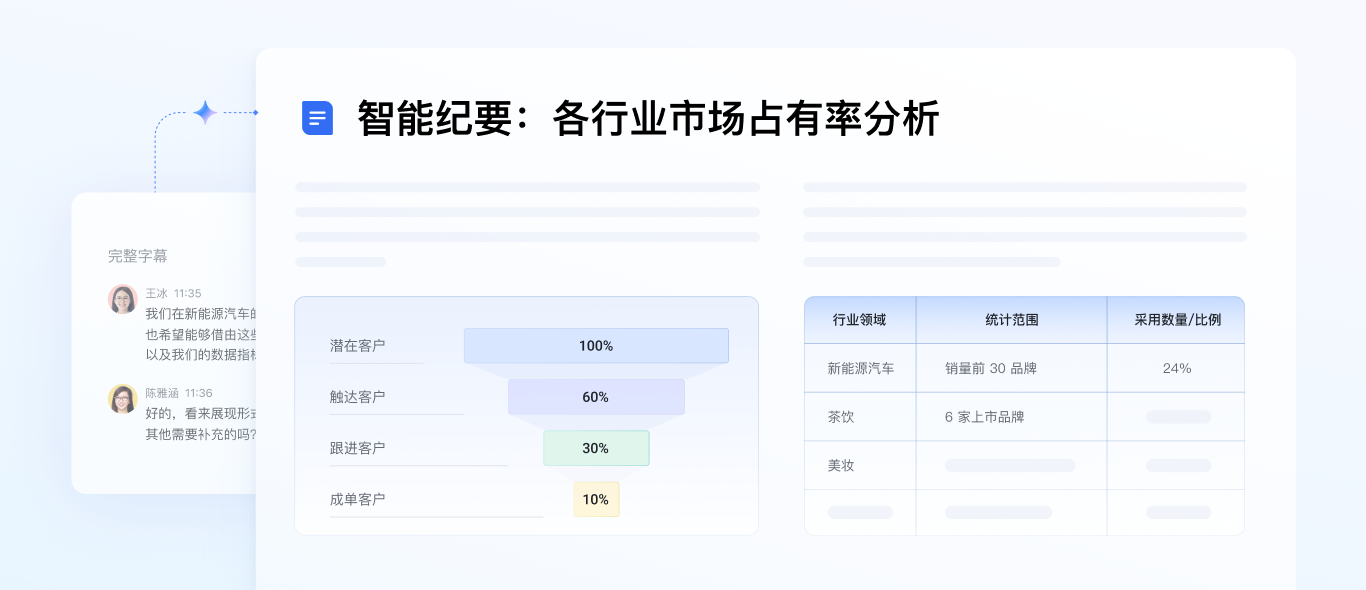The image size is (1366, 590).
Task: Click the yellow 10% funnel bar
Action: (x=596, y=499)
